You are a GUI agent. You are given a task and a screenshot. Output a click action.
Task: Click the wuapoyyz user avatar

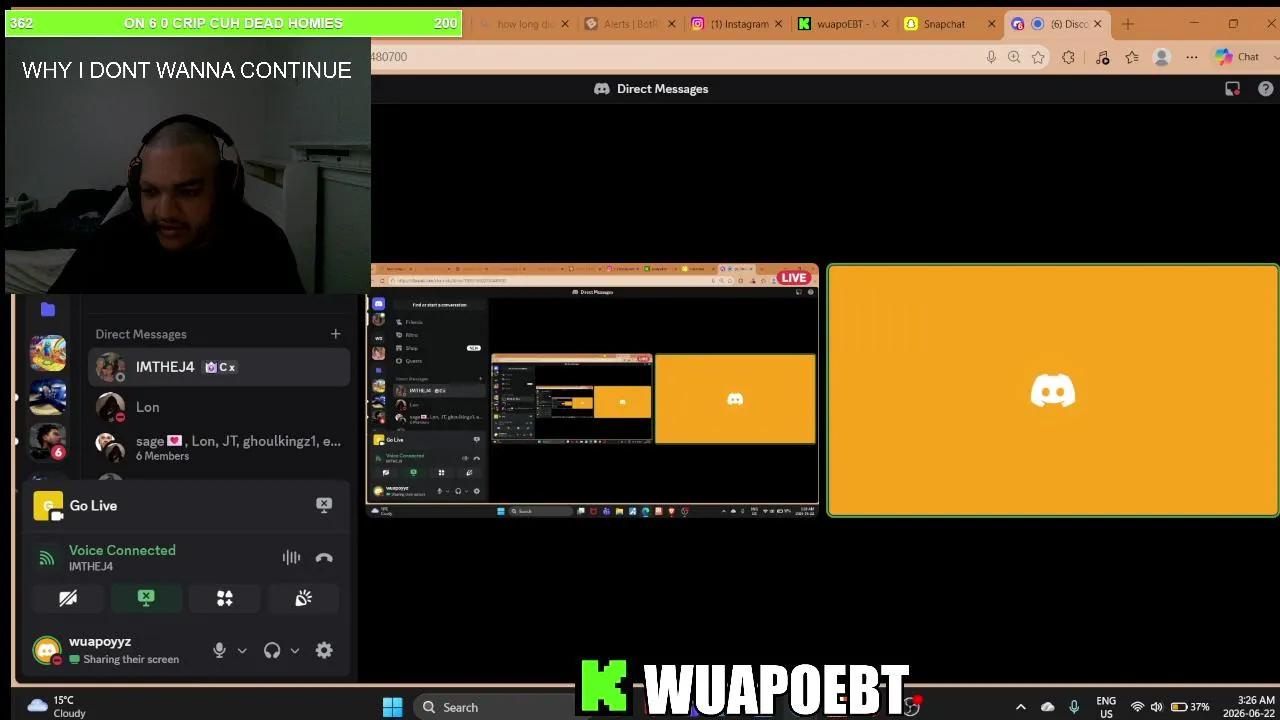click(47, 650)
